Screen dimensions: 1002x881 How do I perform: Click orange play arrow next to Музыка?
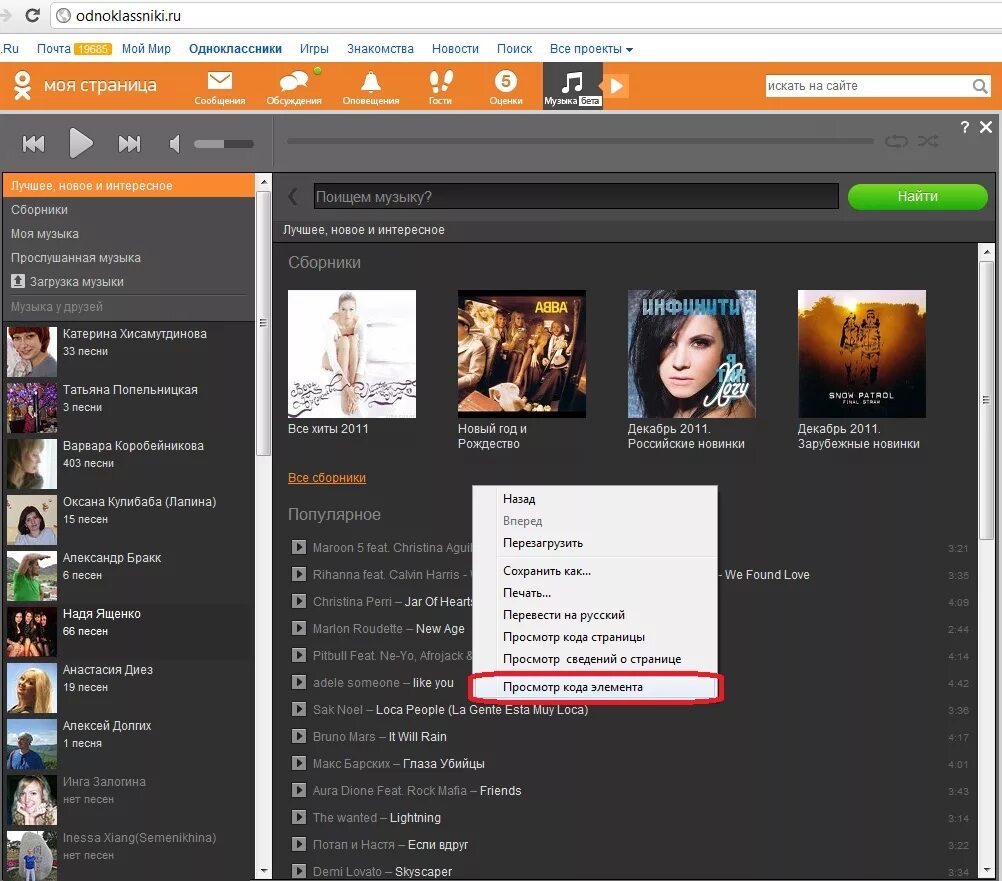click(x=616, y=86)
